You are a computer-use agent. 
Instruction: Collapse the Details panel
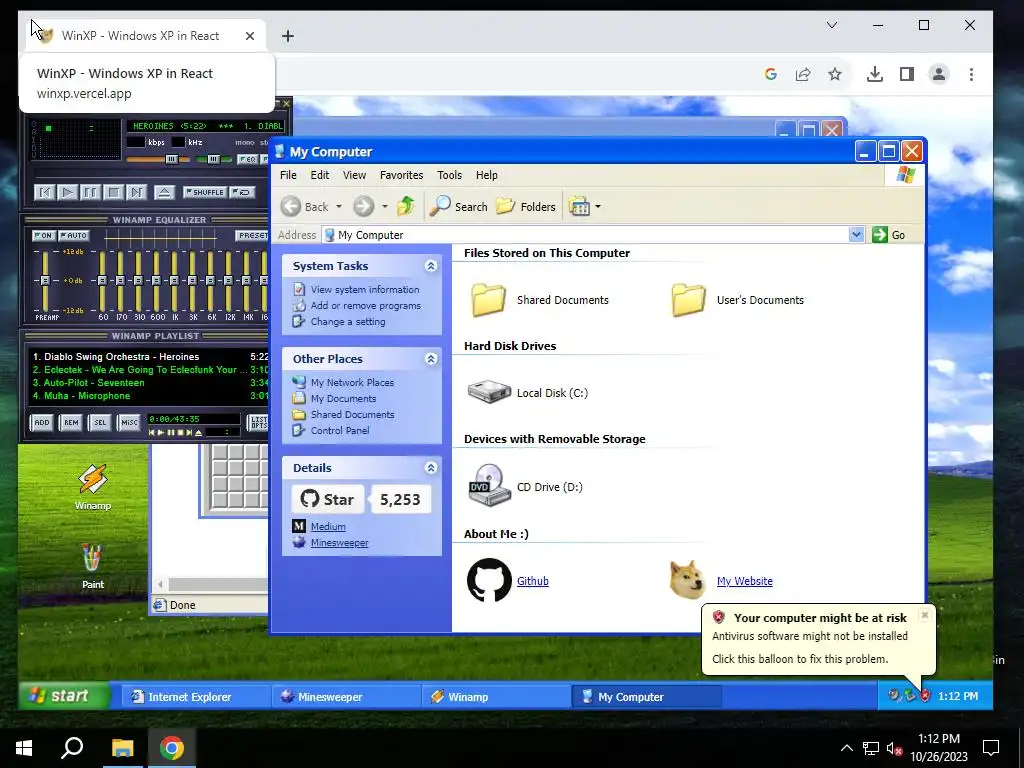click(x=430, y=468)
